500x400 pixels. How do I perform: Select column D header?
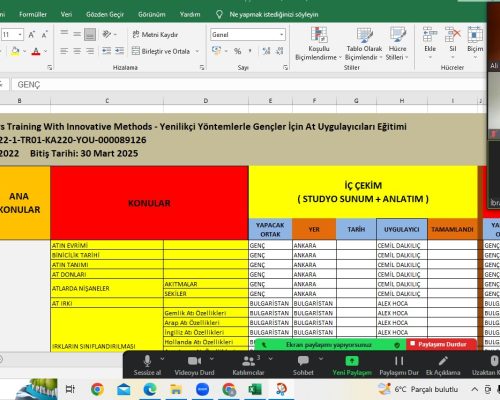206,101
